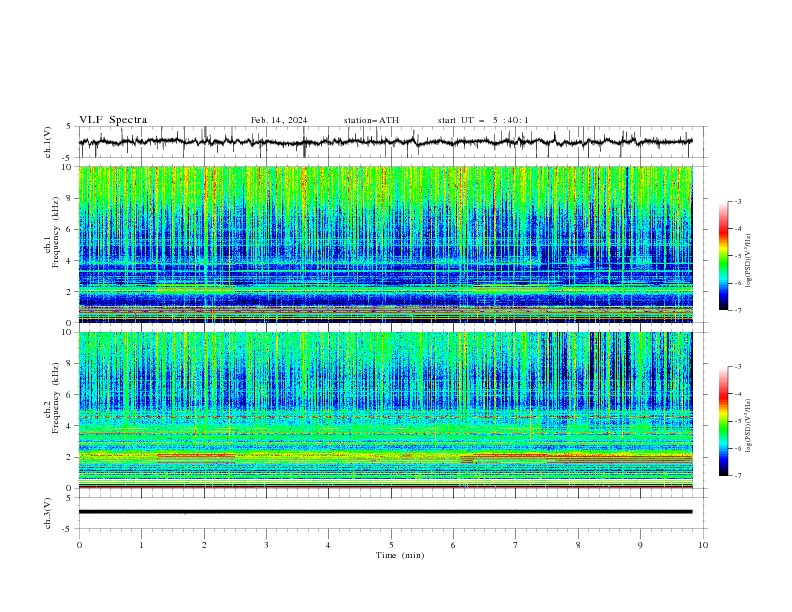Click the time axis tick label "3"
The width and height of the screenshot is (792, 612).
click(x=266, y=545)
